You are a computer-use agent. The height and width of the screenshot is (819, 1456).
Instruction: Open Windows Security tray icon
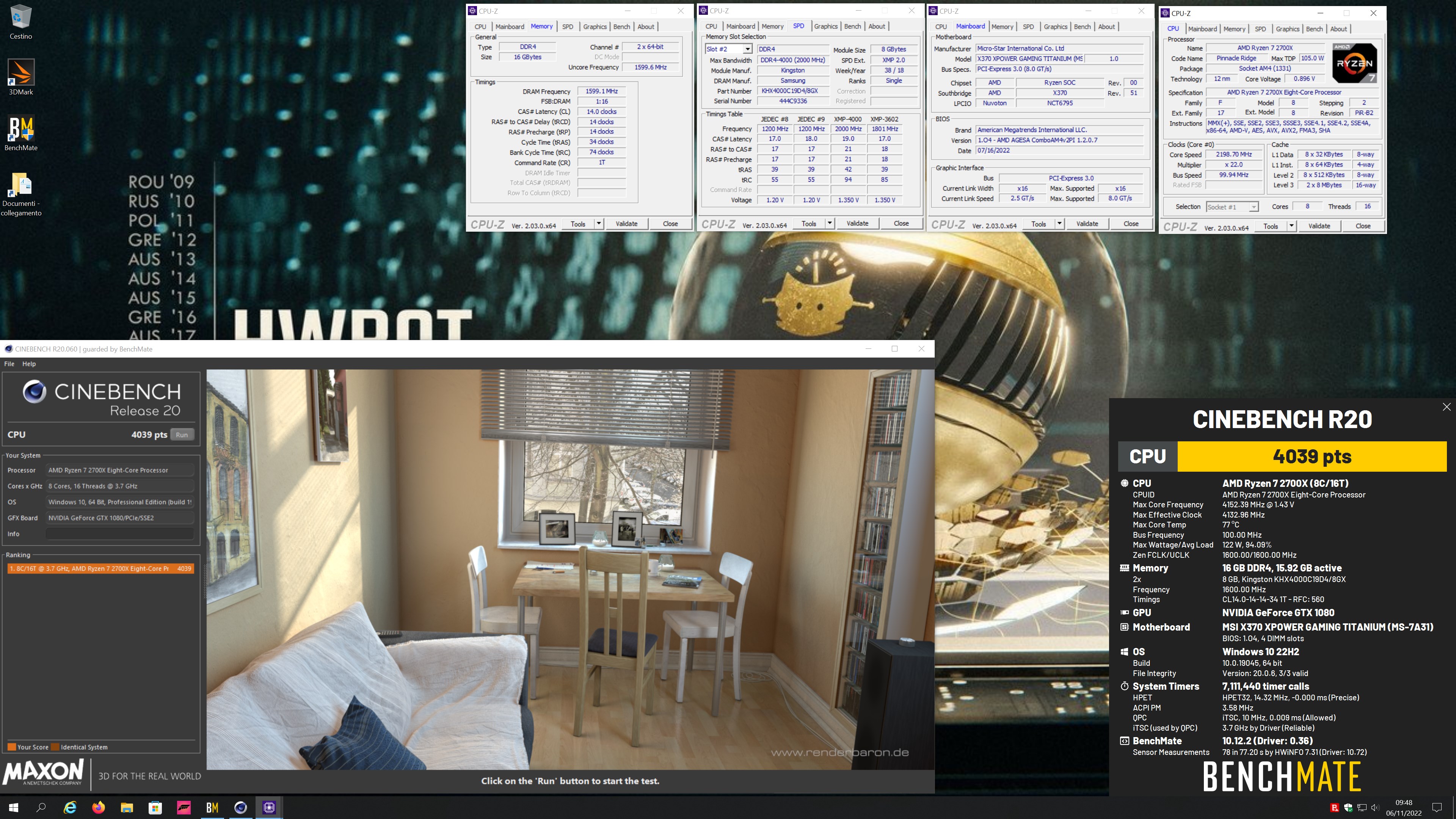1348,808
